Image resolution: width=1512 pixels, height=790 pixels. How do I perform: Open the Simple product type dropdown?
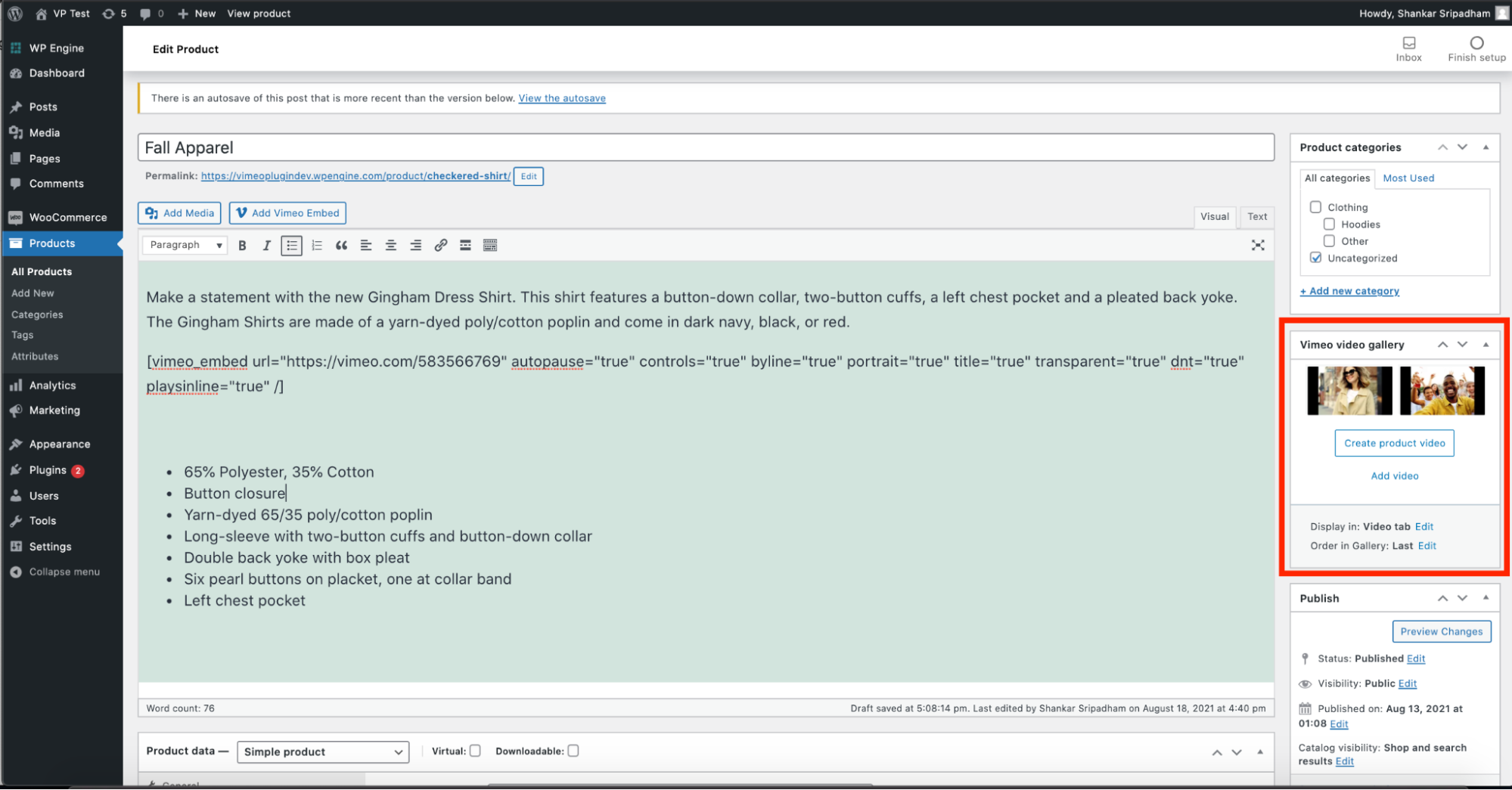(323, 751)
